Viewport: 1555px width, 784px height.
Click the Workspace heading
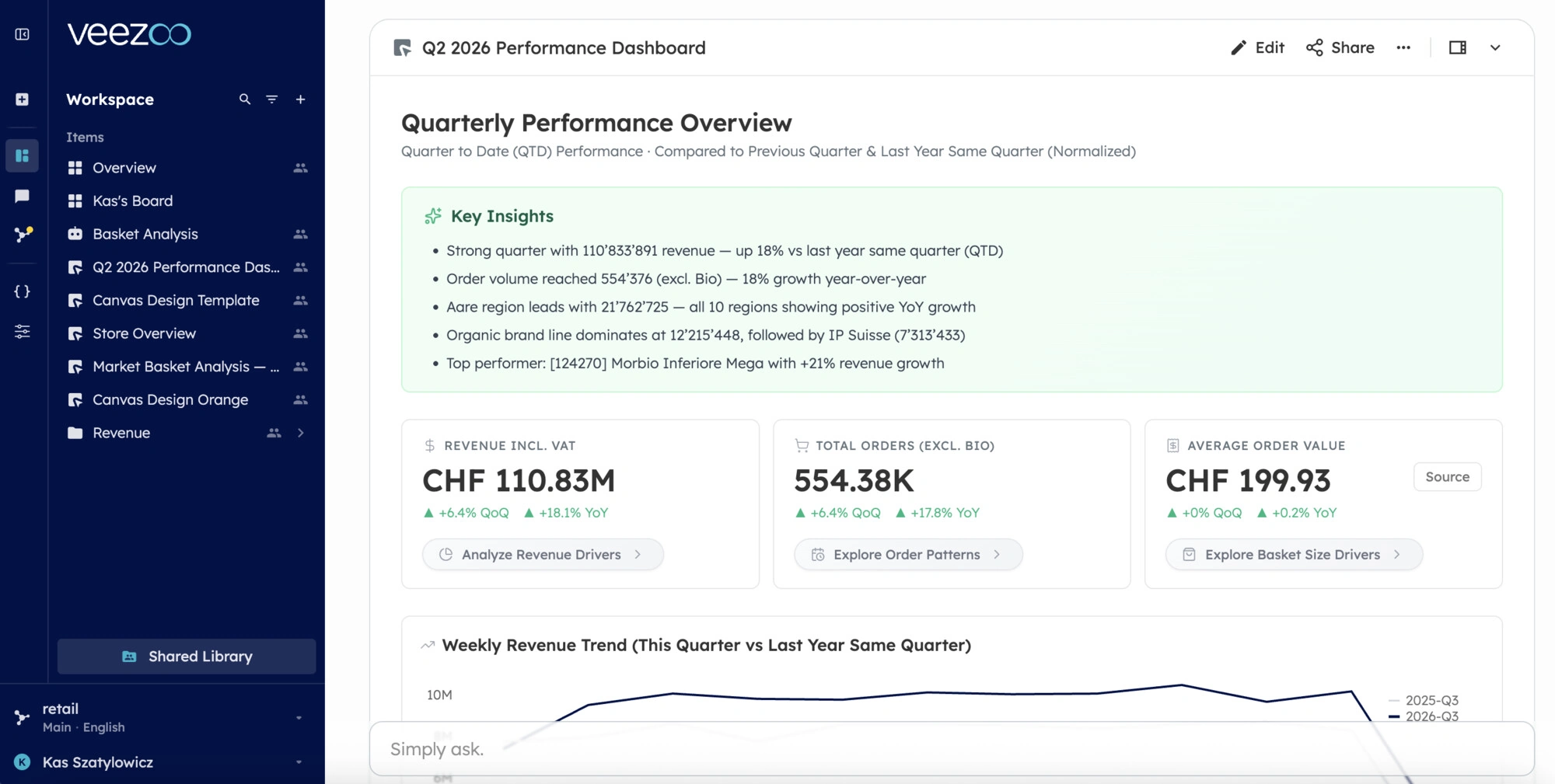(x=110, y=99)
